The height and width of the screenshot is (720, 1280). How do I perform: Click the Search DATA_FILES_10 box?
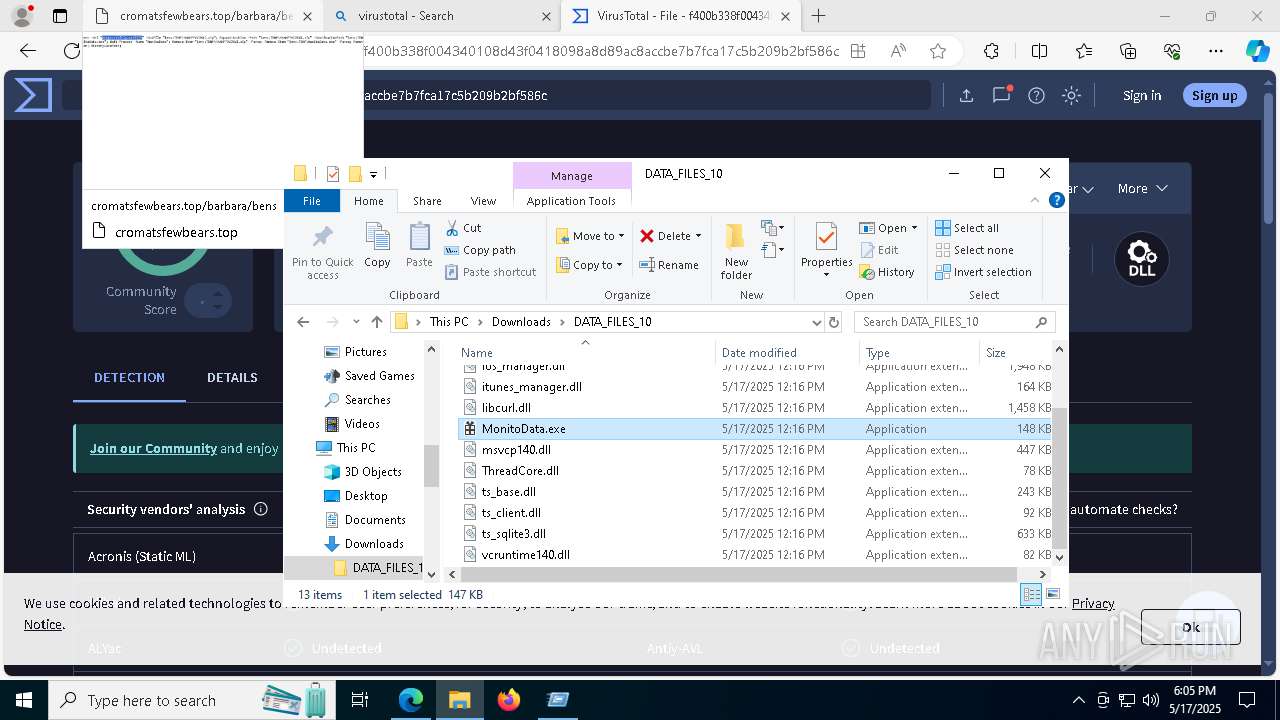pyautogui.click(x=954, y=322)
